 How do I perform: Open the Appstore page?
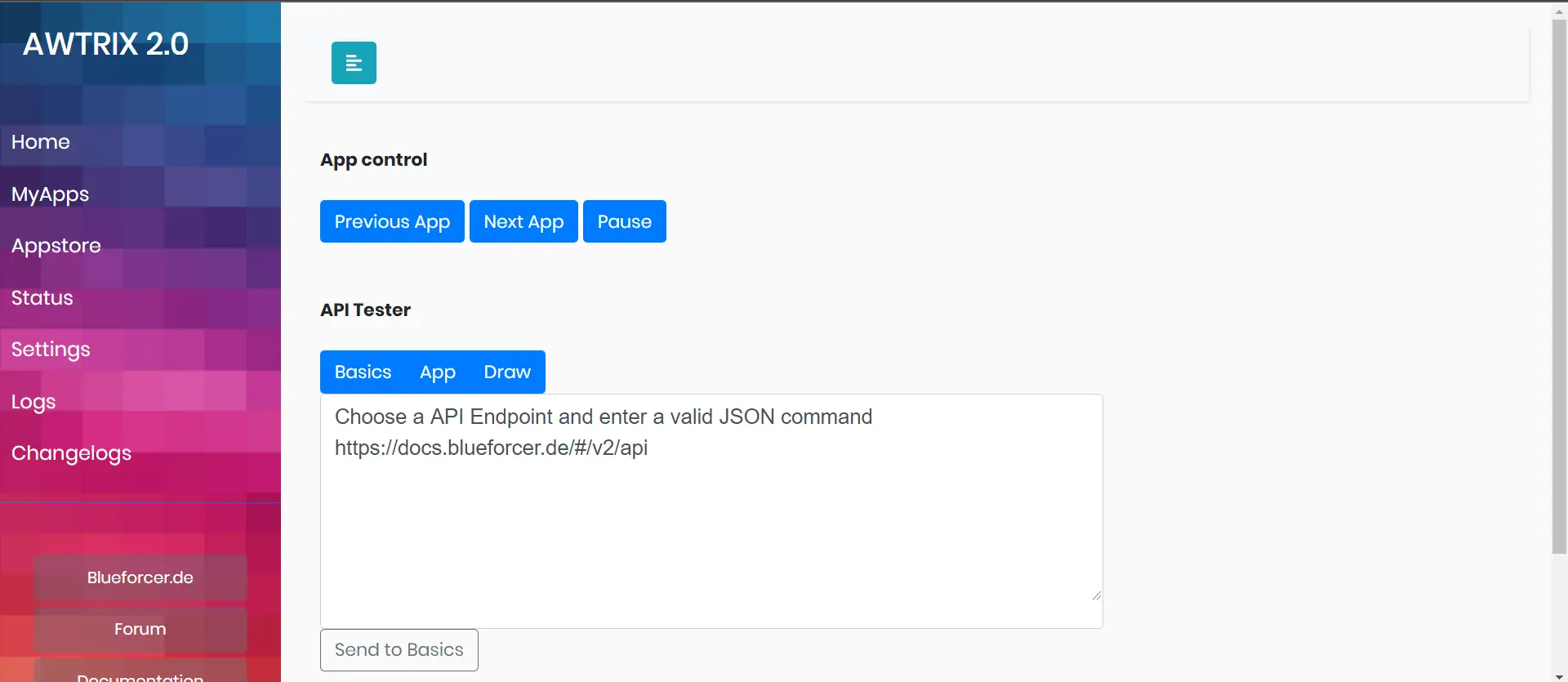click(56, 246)
